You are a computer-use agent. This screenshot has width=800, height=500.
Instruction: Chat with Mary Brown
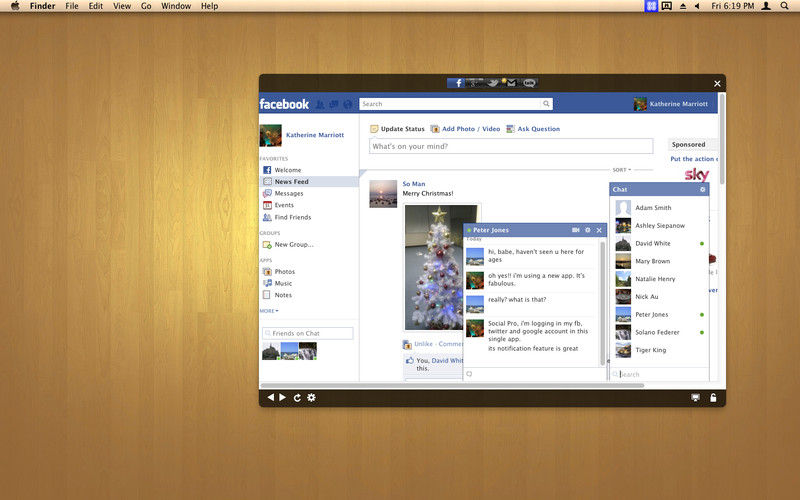point(659,261)
